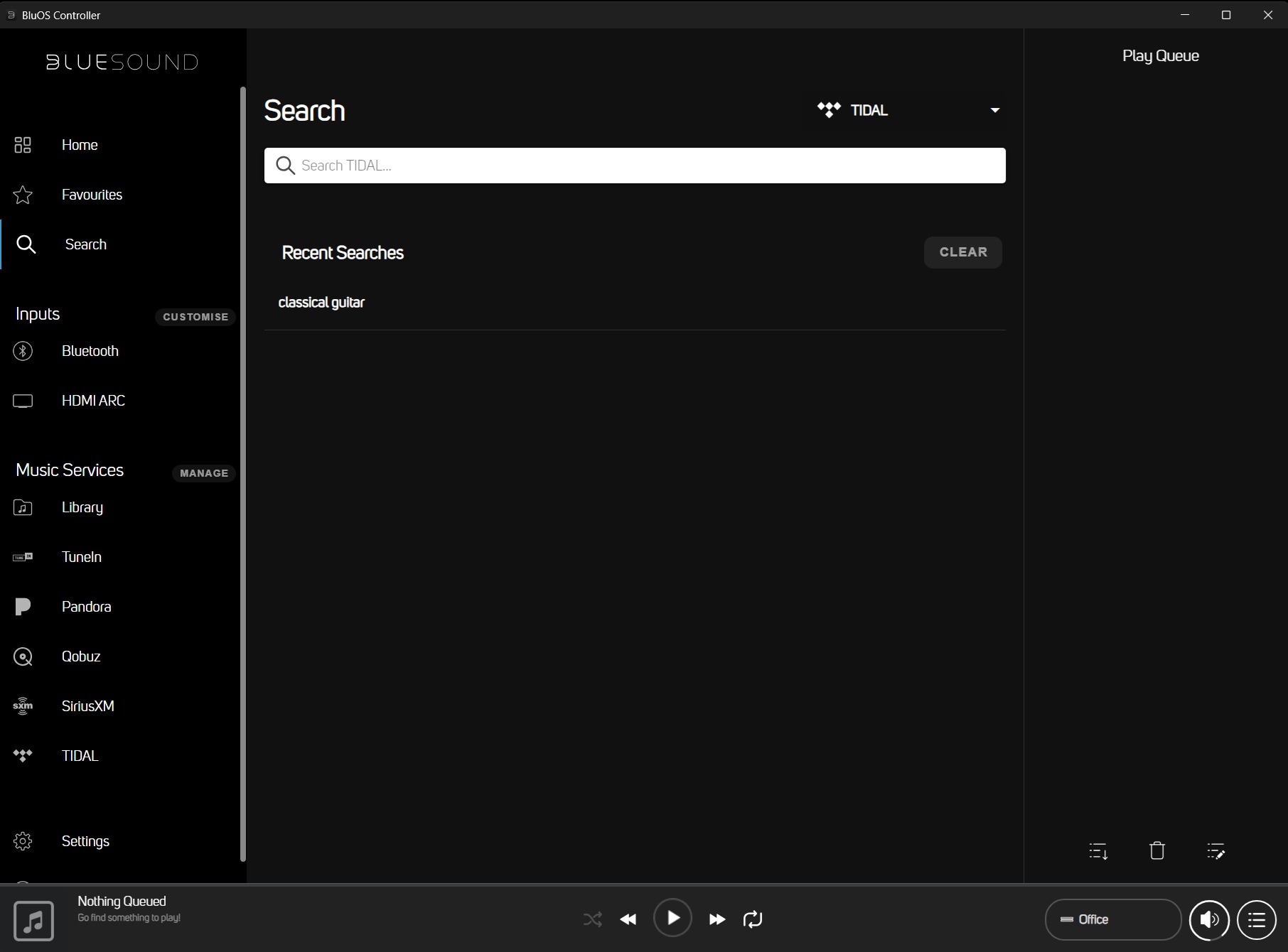This screenshot has height=952, width=1288.
Task: Clear the recent searches
Action: tap(962, 252)
